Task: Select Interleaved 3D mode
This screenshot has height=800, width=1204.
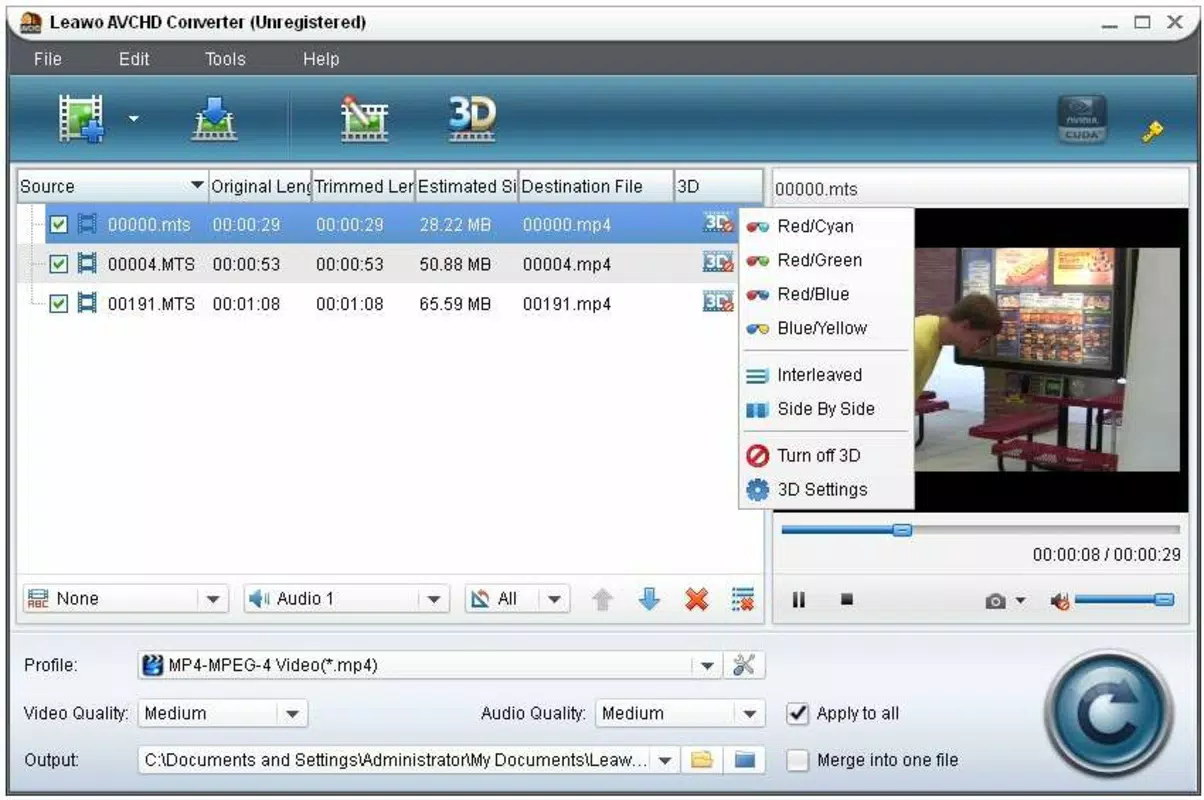Action: (x=825, y=375)
